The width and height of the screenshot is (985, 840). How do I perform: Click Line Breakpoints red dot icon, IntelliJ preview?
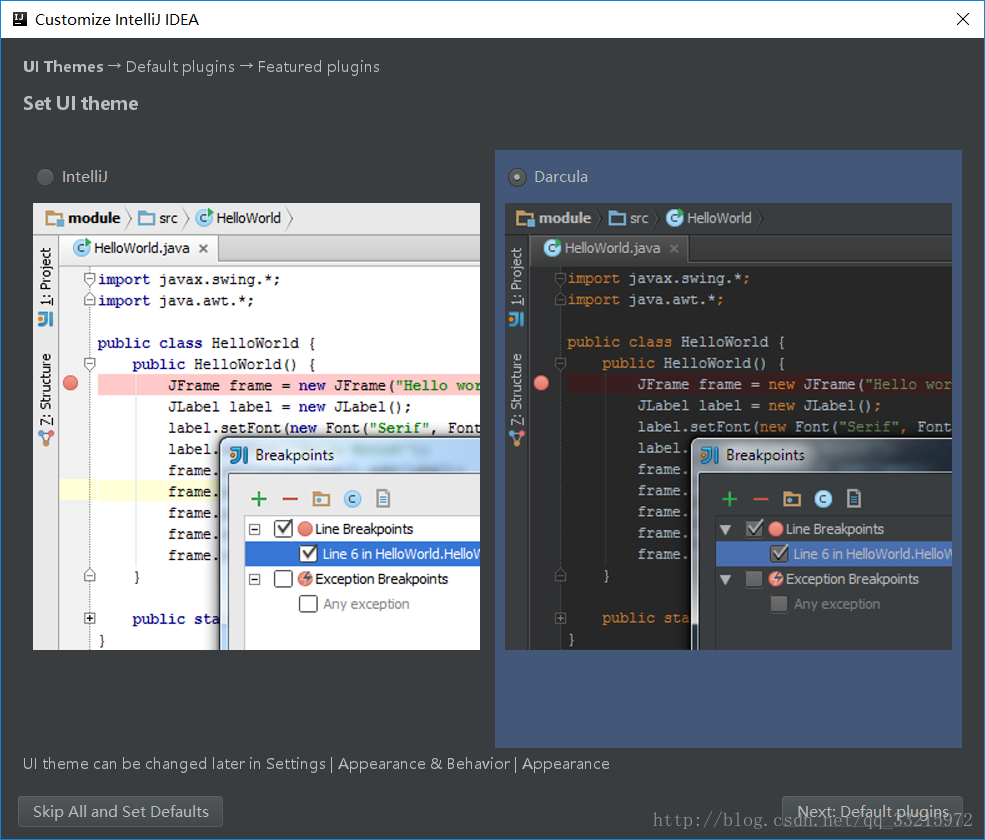(x=305, y=529)
